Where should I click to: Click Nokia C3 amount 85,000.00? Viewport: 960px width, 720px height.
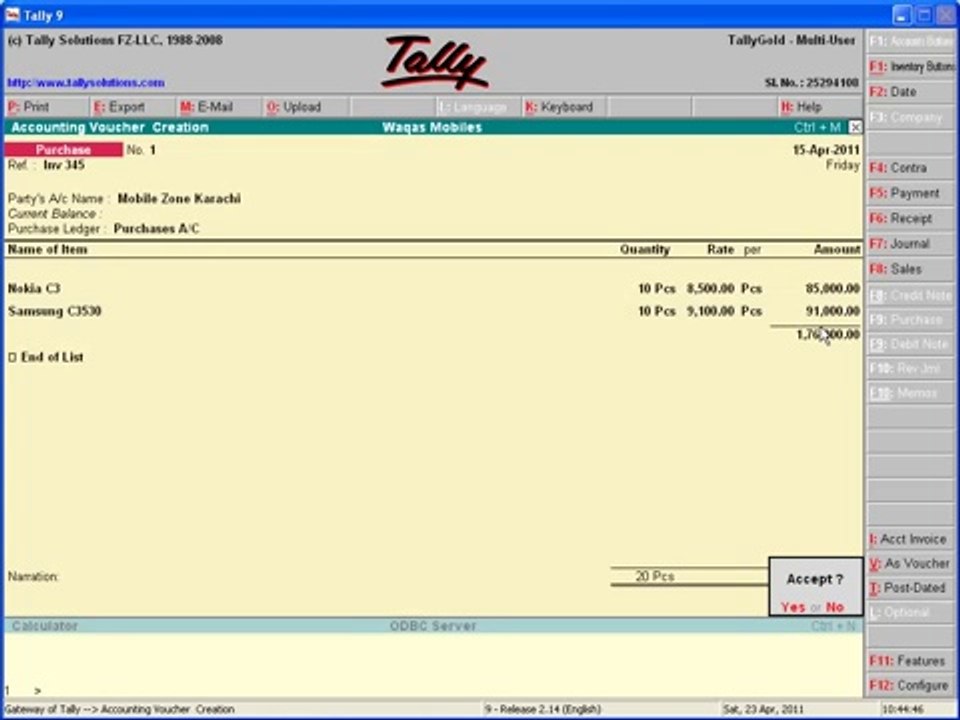[833, 288]
